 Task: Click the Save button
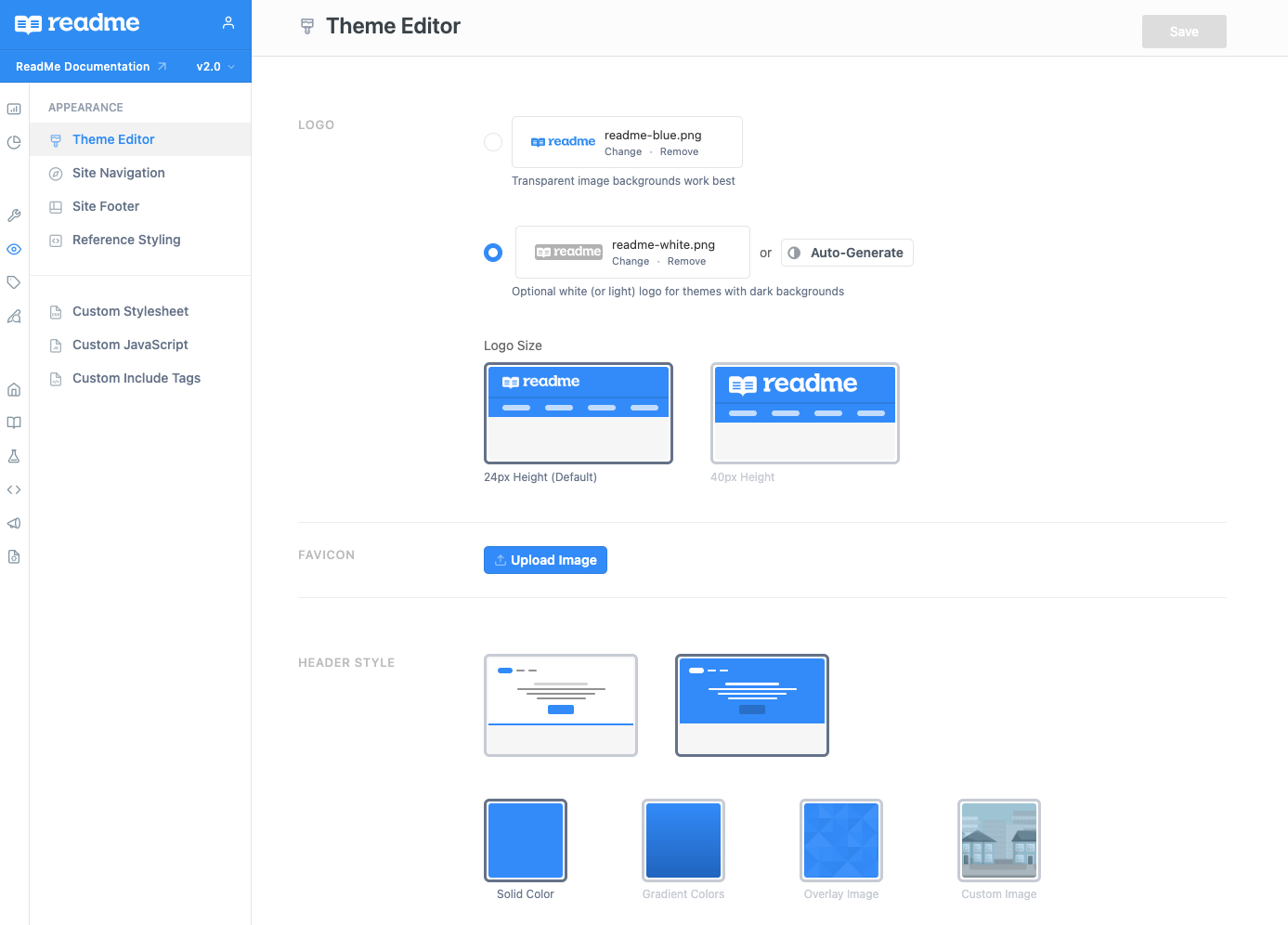point(1184,32)
